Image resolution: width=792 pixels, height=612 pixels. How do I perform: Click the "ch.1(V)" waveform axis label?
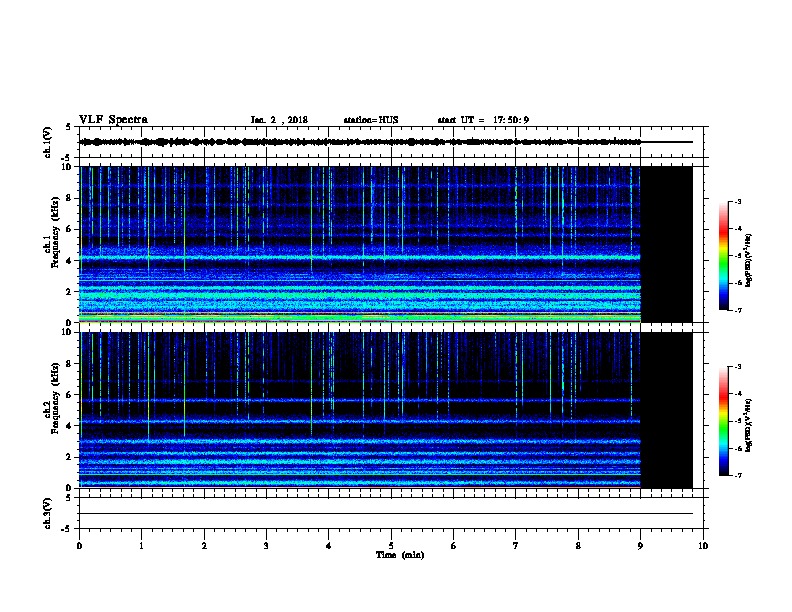pos(47,142)
